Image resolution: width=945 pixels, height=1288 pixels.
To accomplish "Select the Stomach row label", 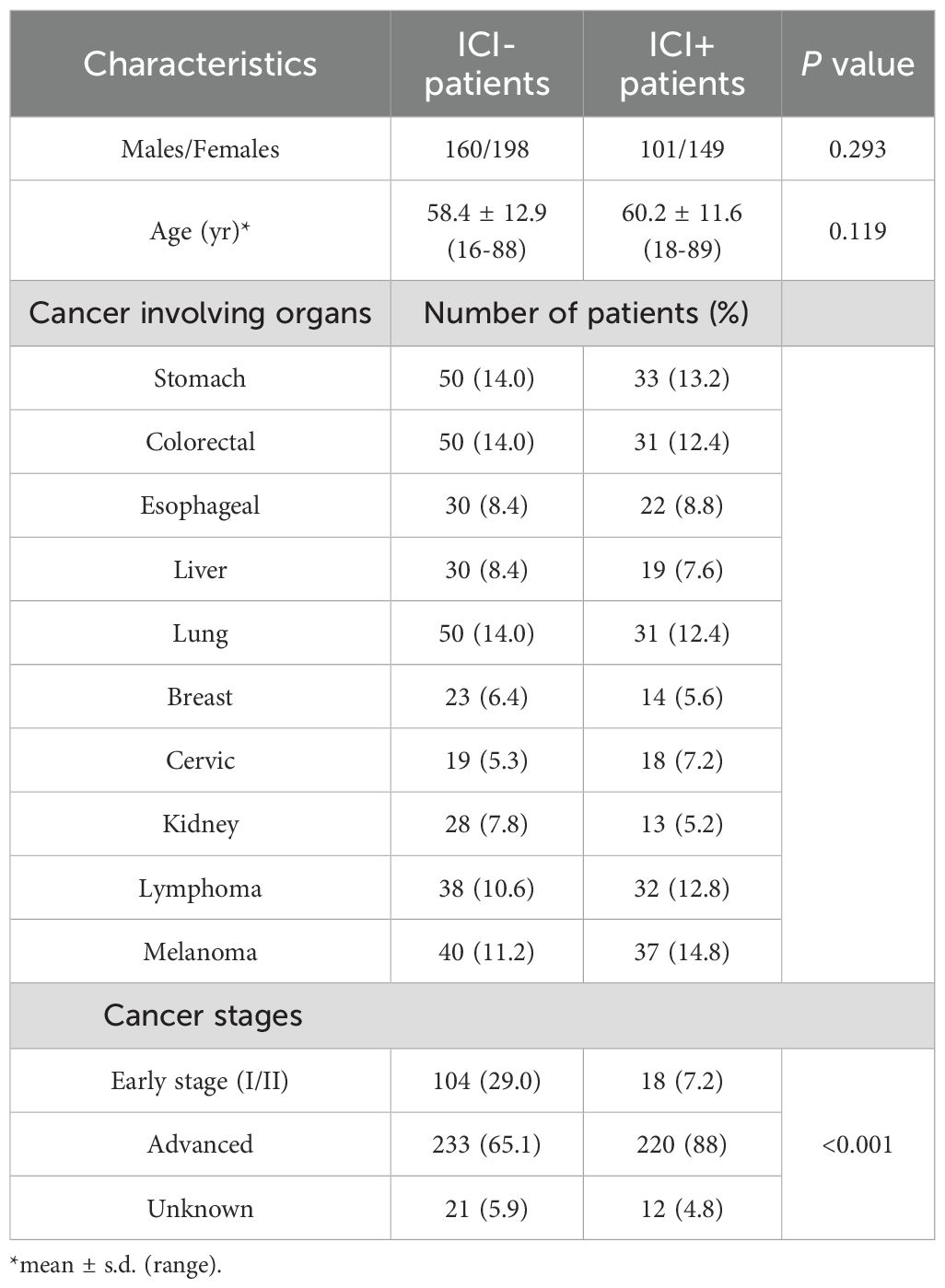I will click(200, 378).
